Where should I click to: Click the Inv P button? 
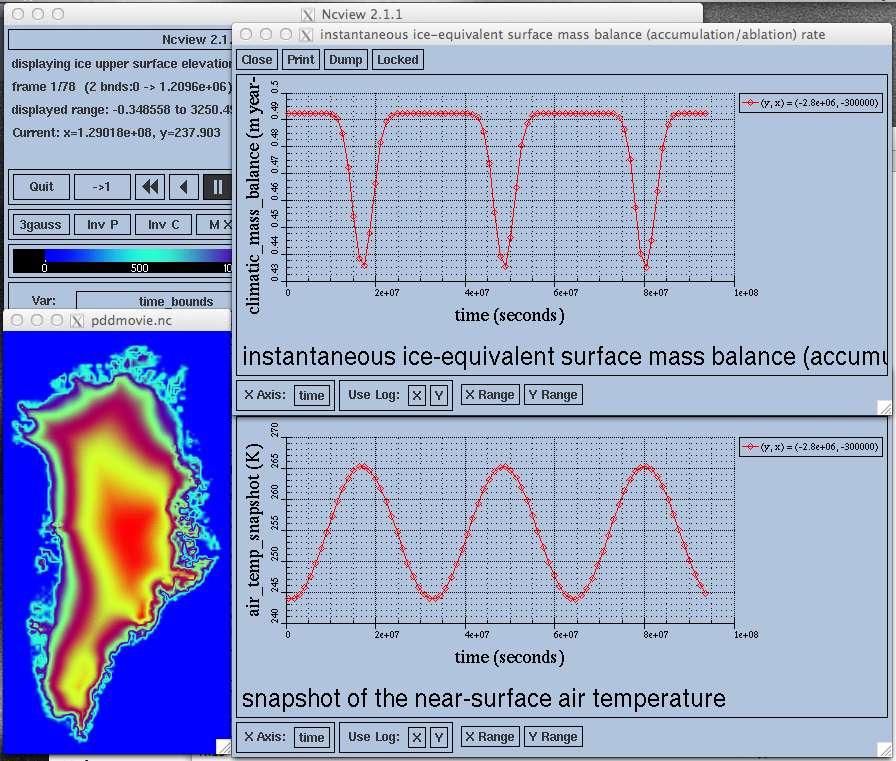[102, 225]
